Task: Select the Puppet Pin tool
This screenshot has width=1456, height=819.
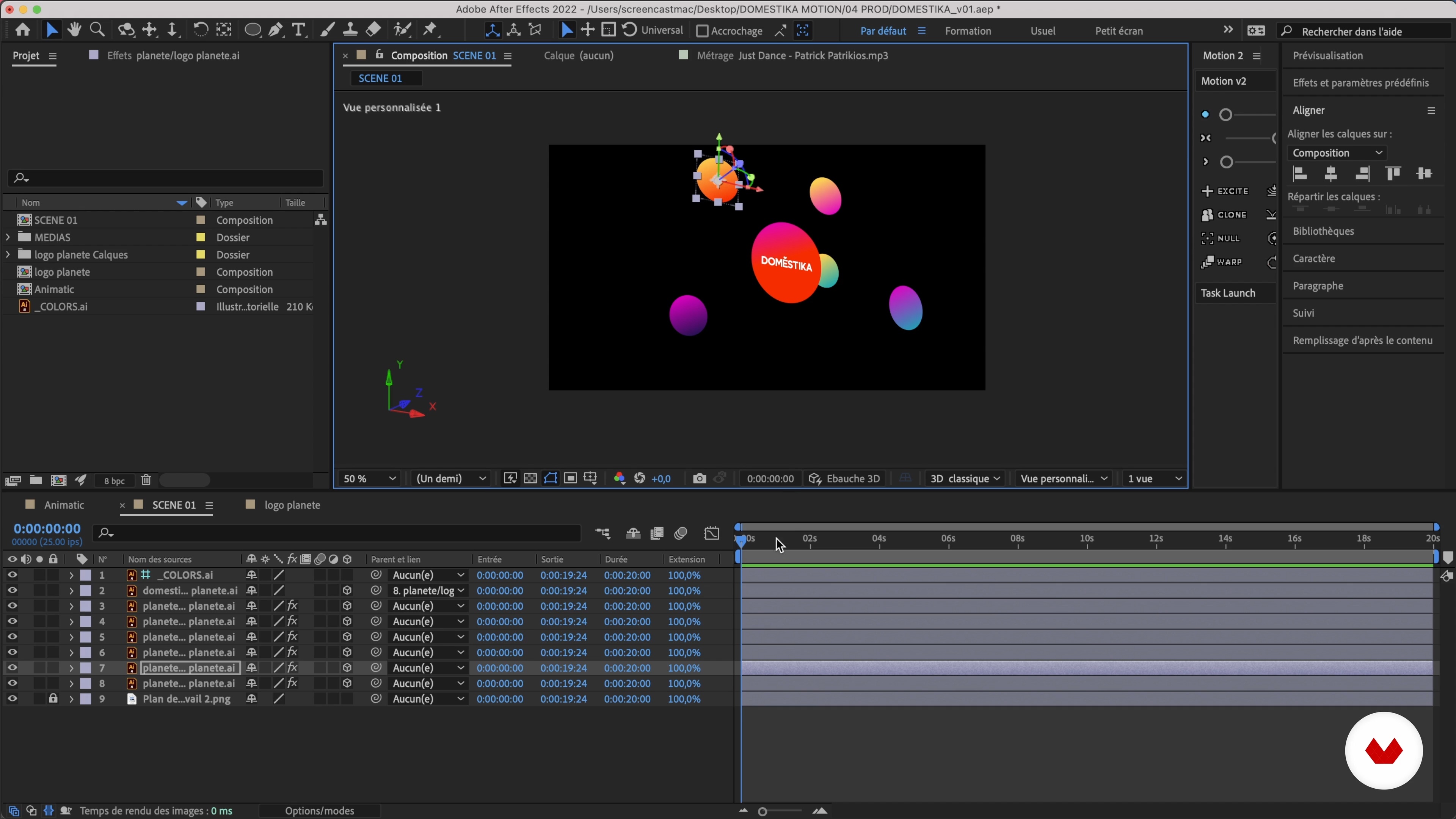Action: (x=431, y=30)
